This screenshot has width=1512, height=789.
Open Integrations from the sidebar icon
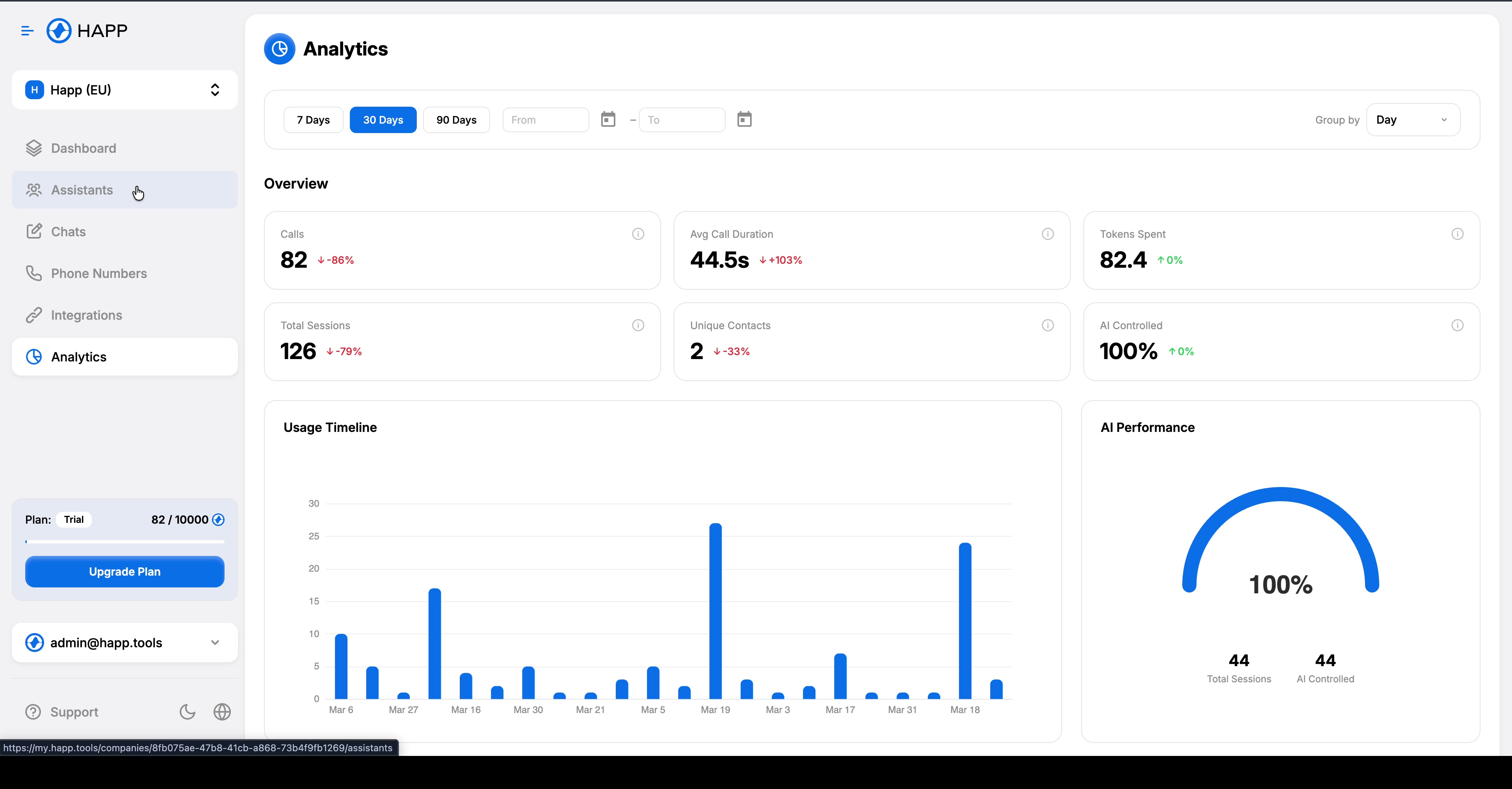click(34, 315)
